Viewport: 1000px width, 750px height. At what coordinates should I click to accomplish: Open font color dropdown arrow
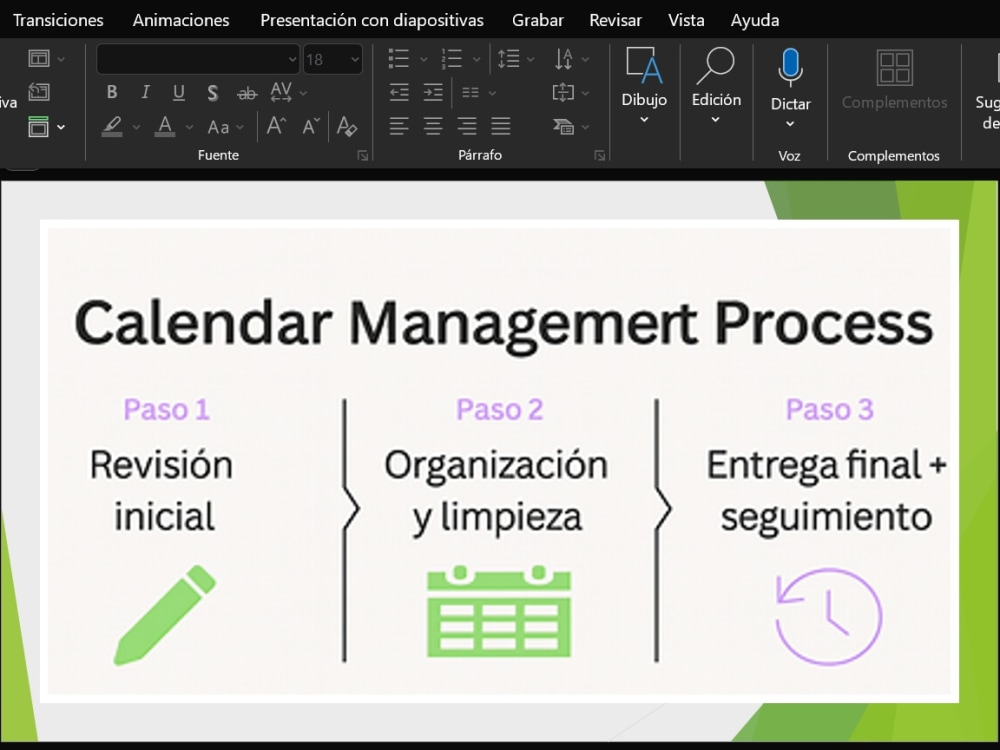tap(189, 127)
